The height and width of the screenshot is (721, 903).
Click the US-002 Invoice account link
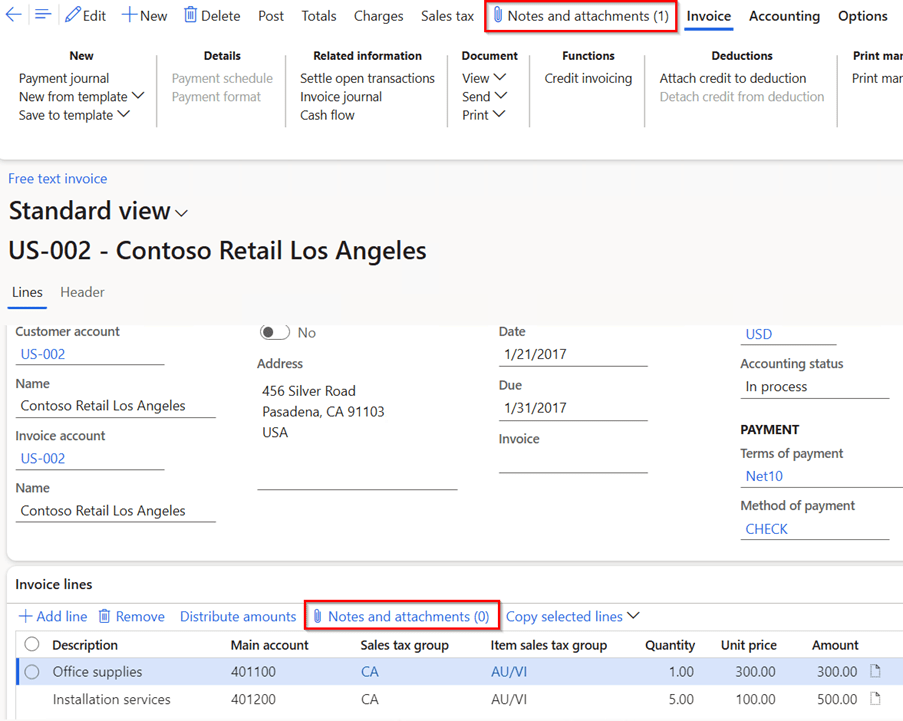(x=43, y=458)
